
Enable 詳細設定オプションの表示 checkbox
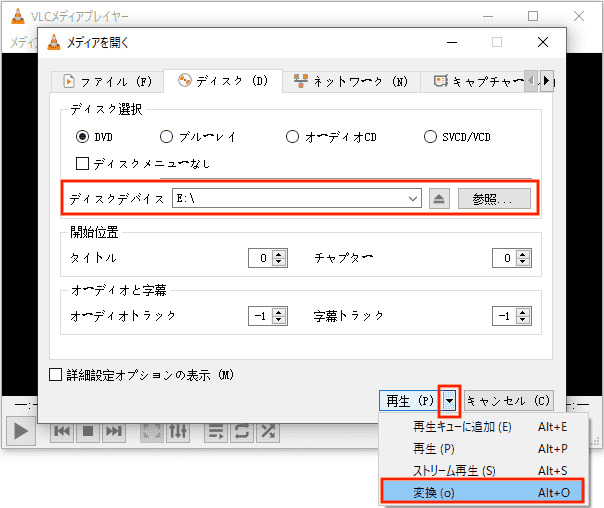[x=55, y=374]
